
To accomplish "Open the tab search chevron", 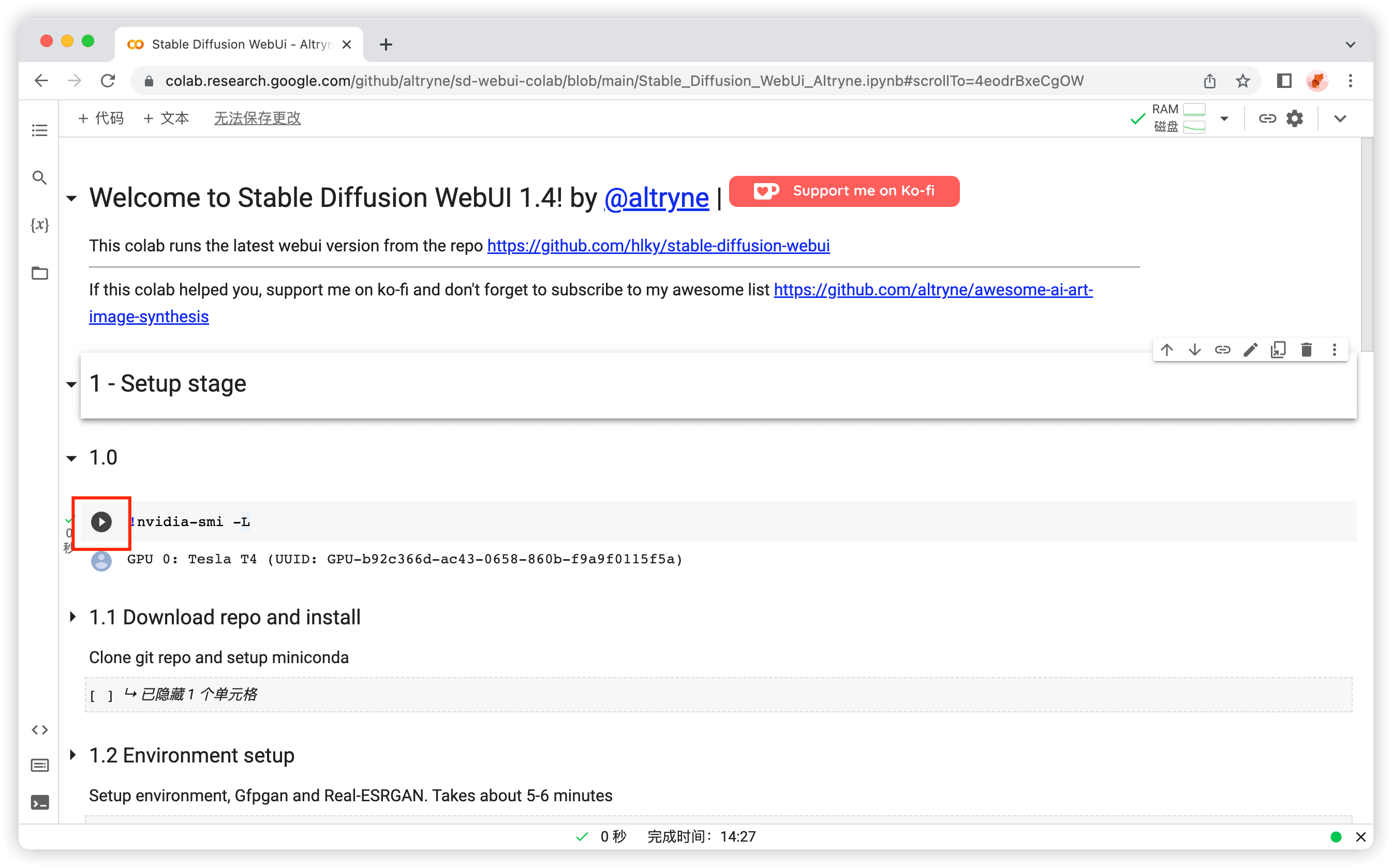I will [x=1350, y=44].
